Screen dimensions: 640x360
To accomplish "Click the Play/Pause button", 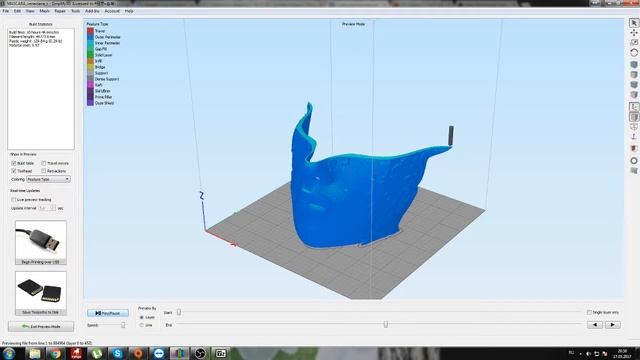I will pos(108,313).
